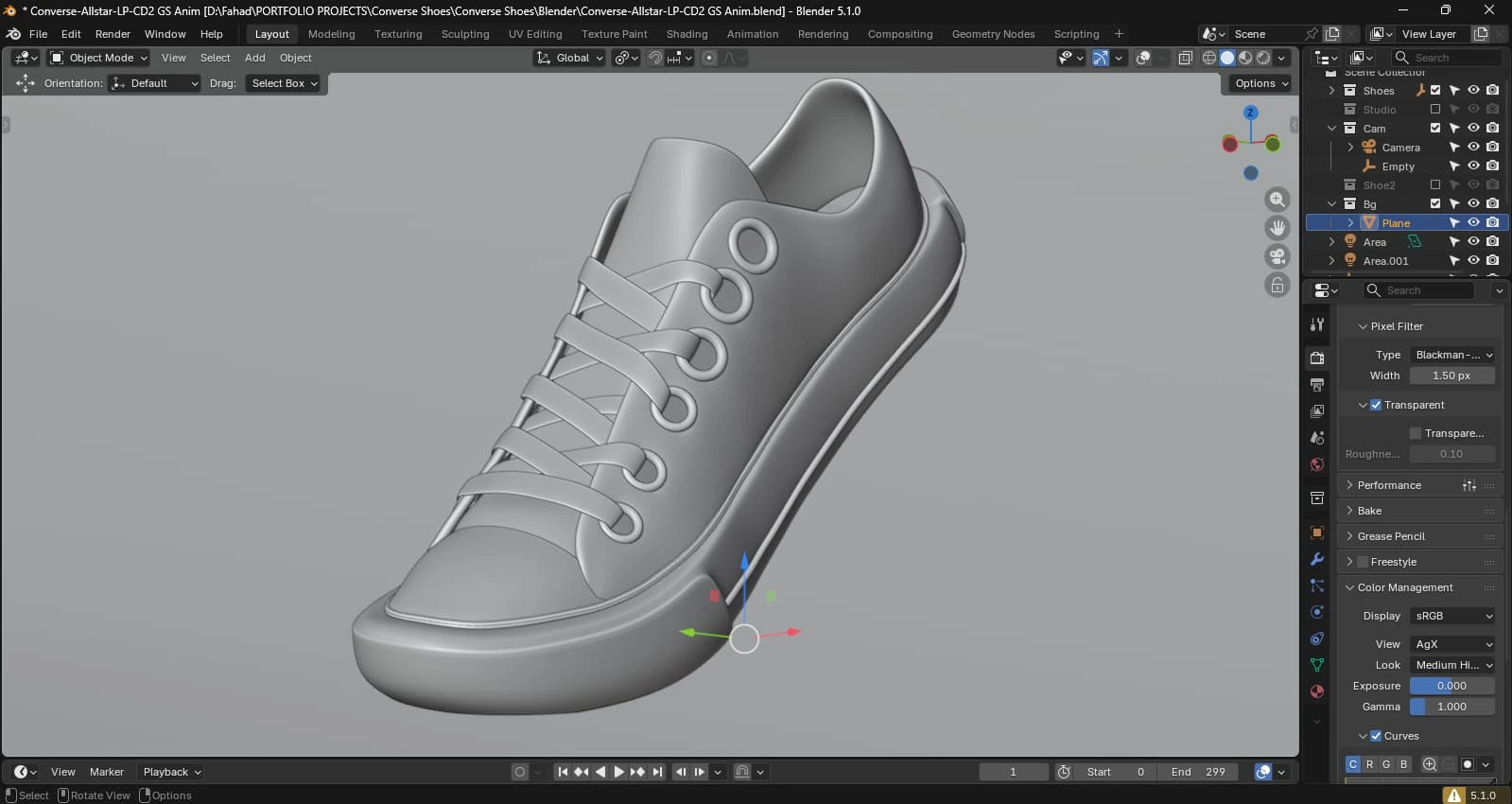The image size is (1512, 804).
Task: Open the Scene properties tab
Action: pyautogui.click(x=1317, y=438)
